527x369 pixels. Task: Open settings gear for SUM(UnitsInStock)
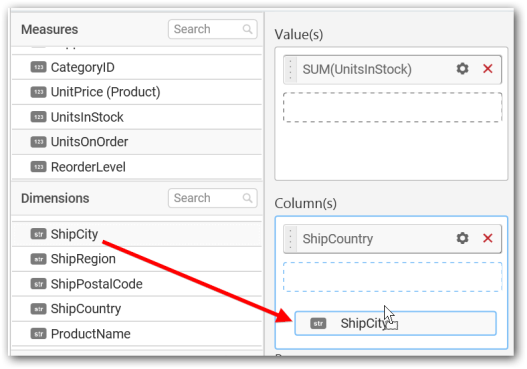(462, 69)
